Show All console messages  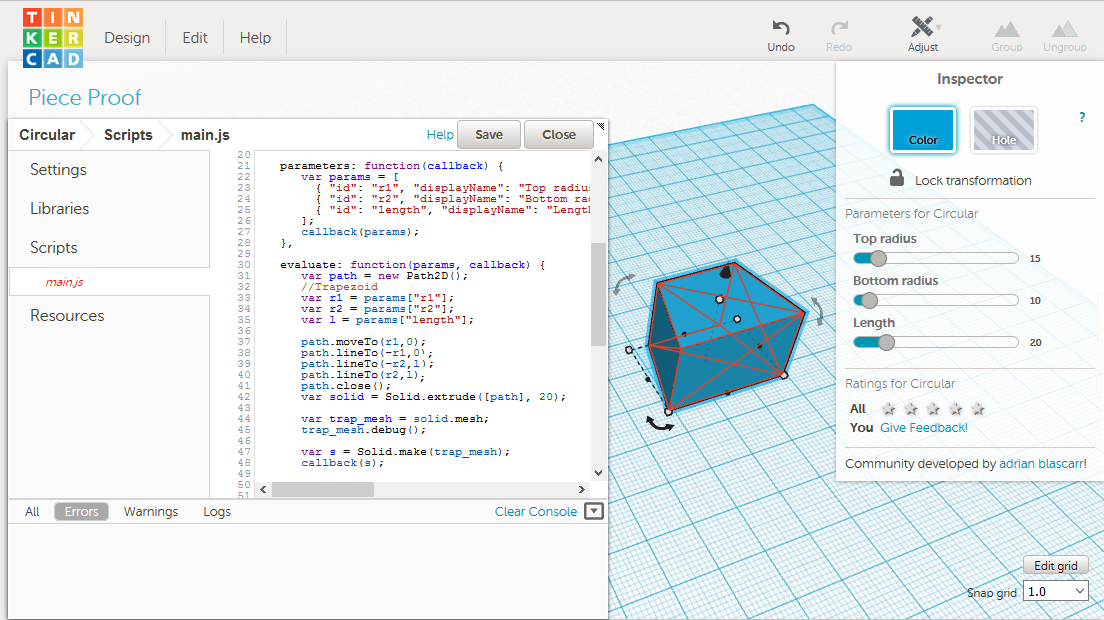32,512
